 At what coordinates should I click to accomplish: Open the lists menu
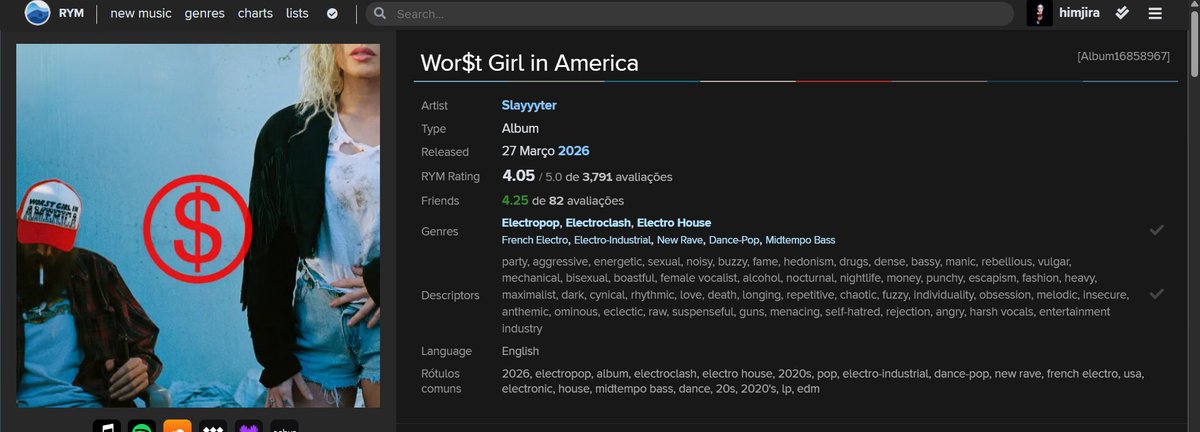tap(297, 14)
